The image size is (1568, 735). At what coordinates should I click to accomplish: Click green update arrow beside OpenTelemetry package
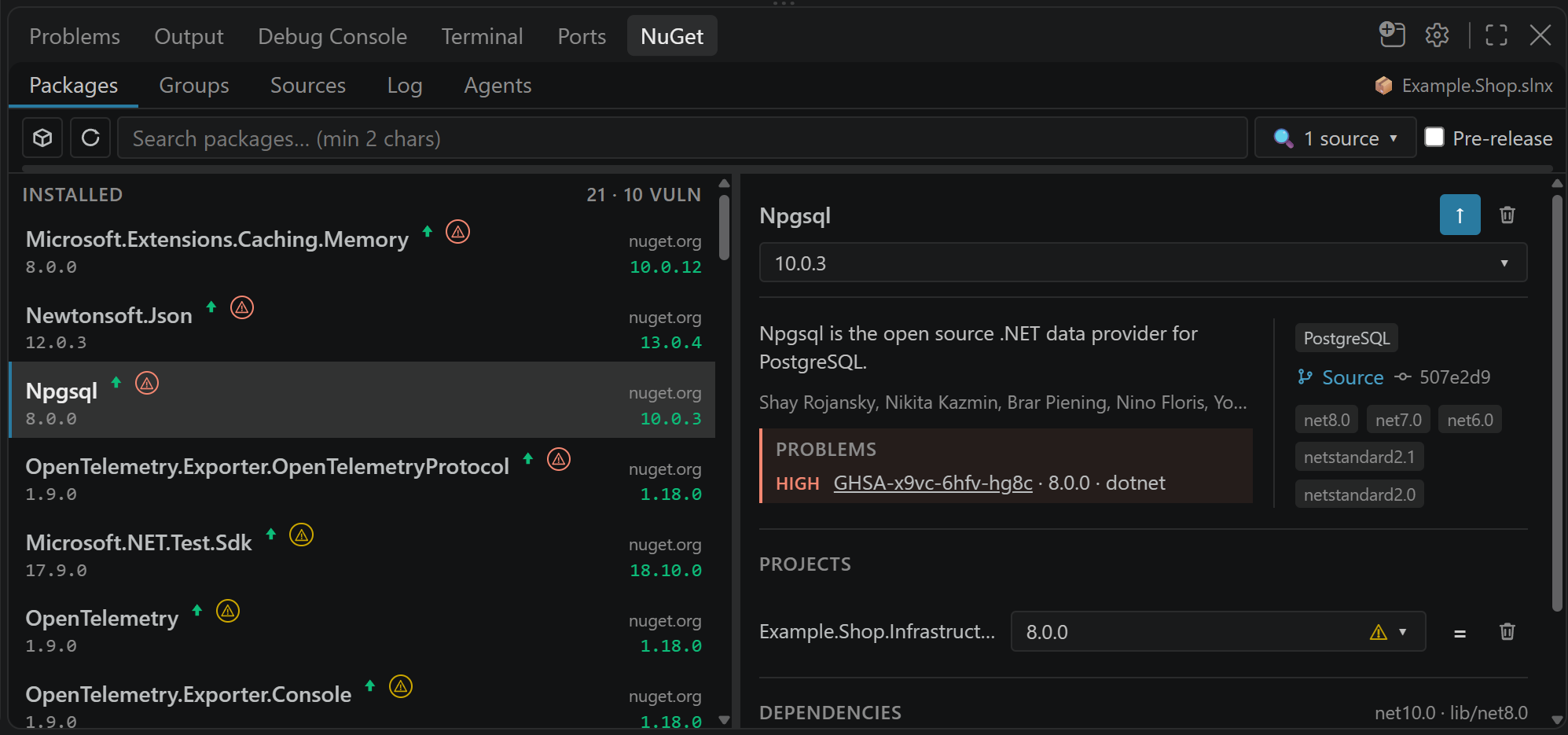197,610
